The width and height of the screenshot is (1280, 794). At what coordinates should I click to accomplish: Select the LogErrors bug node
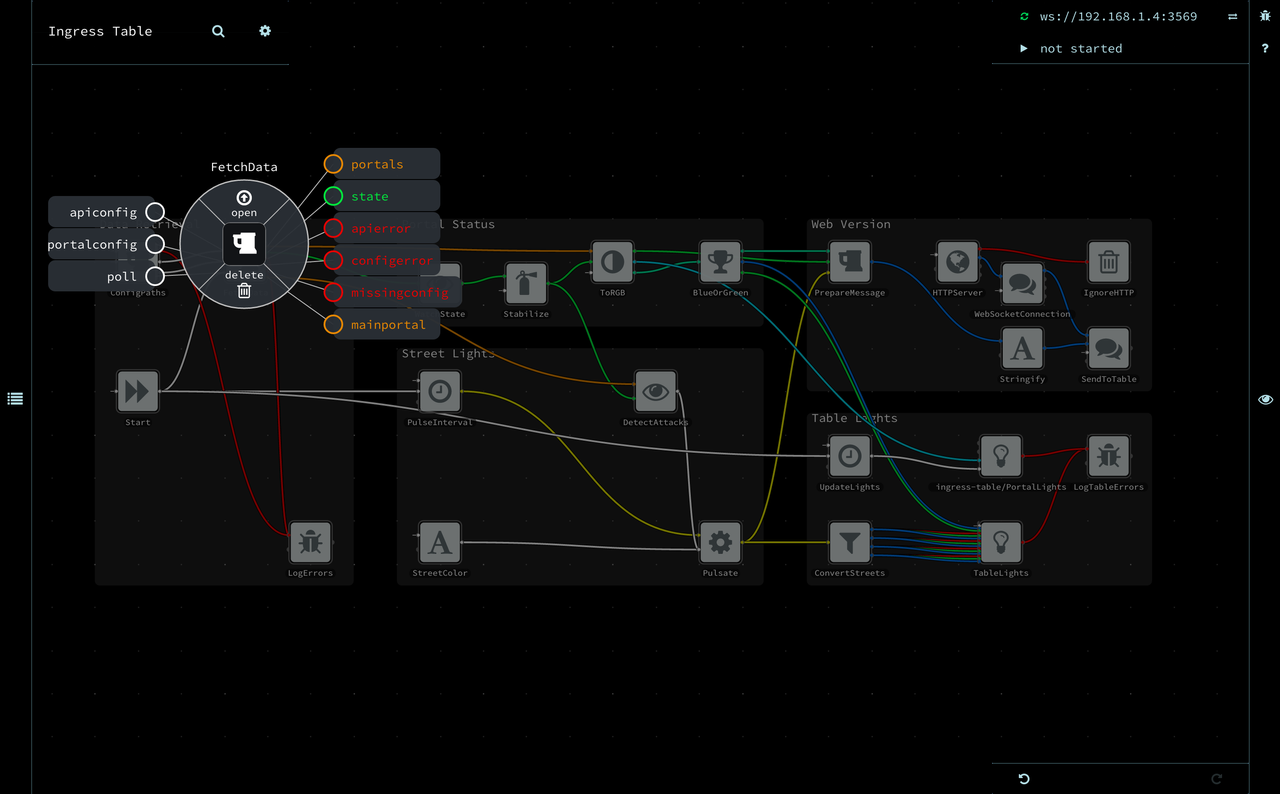tap(310, 543)
